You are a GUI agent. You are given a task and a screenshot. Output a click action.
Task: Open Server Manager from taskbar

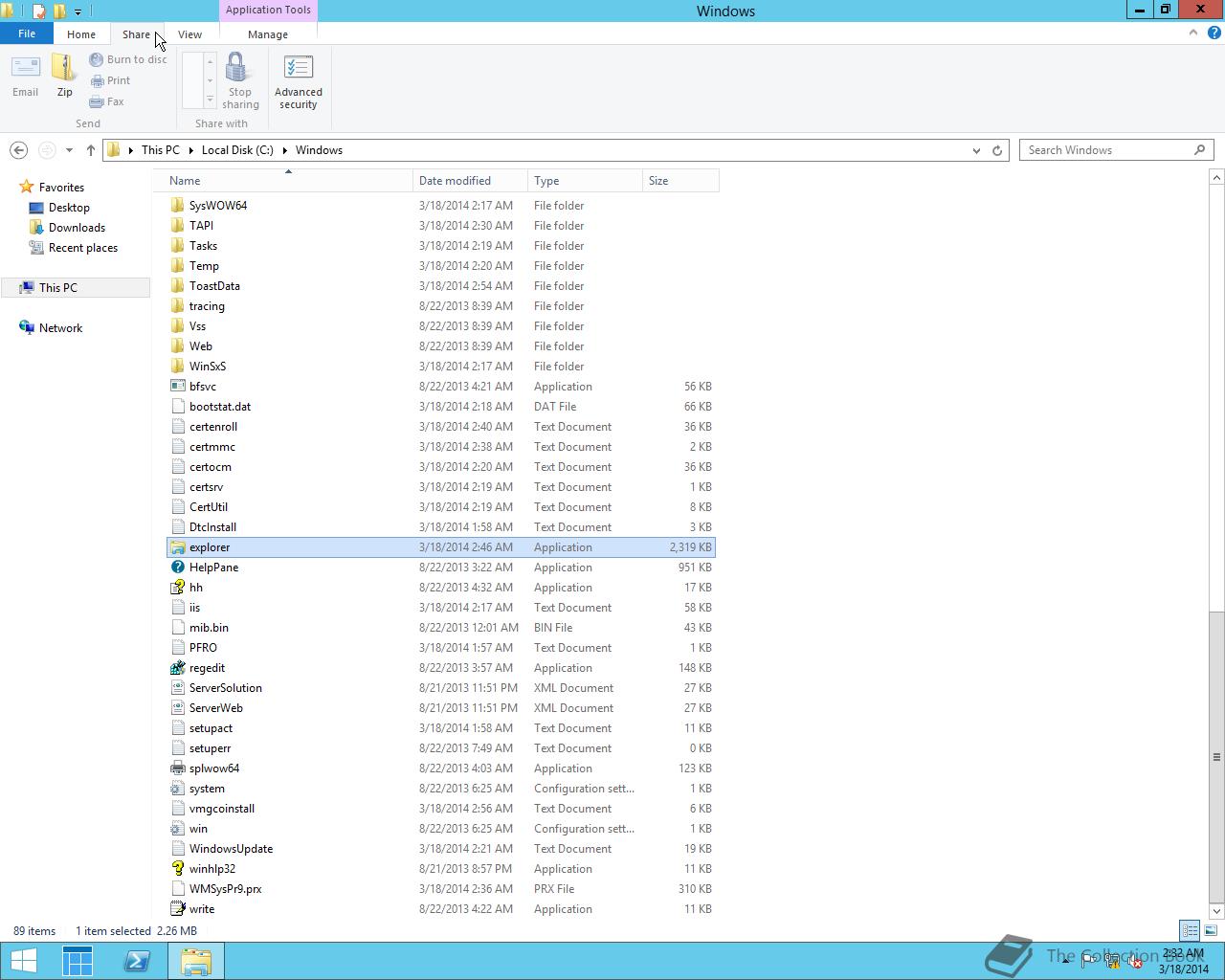[78, 961]
